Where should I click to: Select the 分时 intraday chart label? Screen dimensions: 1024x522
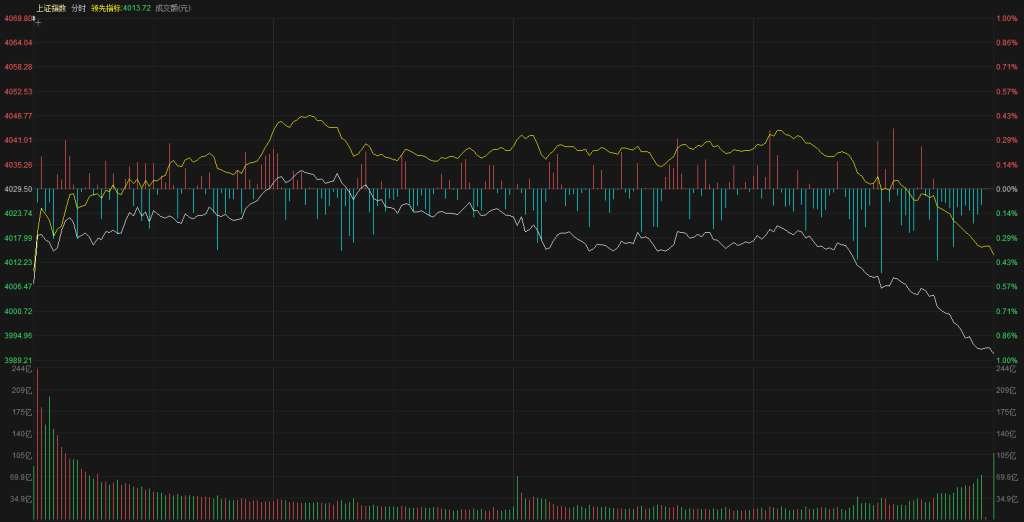78,8
